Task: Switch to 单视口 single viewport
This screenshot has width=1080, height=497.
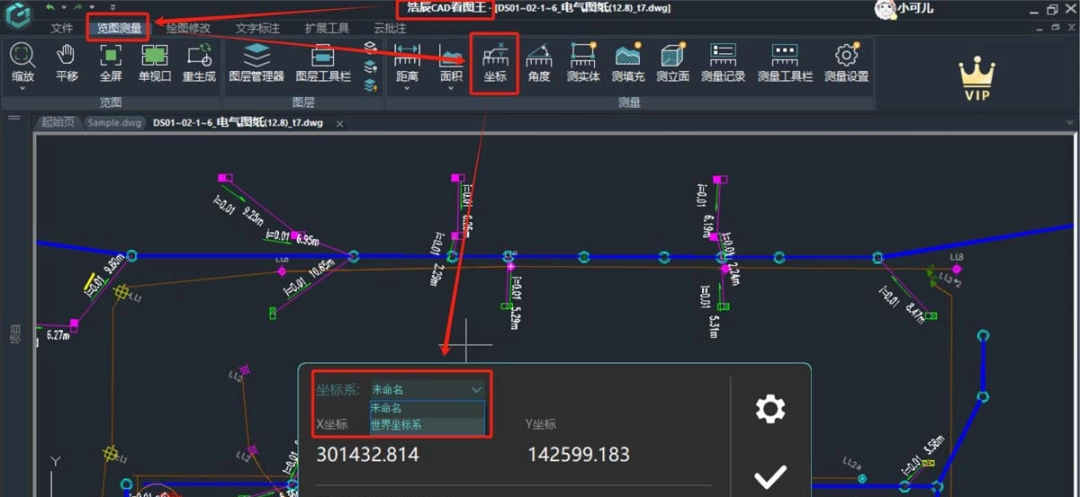Action: pos(155,62)
